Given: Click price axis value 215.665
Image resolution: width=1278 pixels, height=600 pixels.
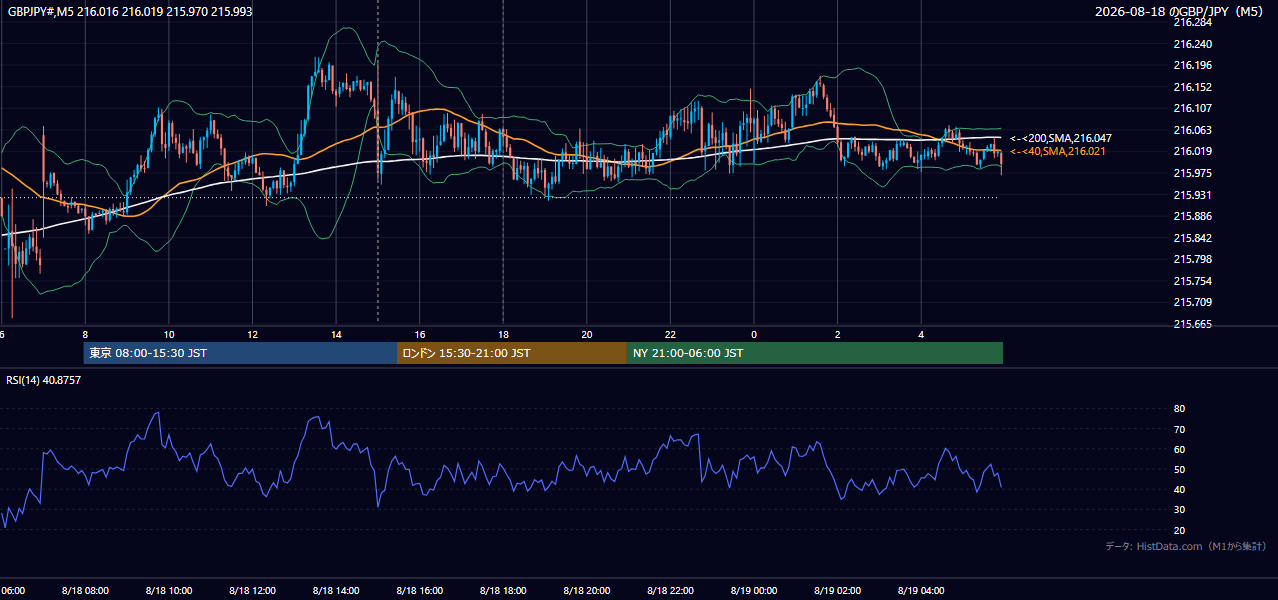Looking at the screenshot, I should [1192, 324].
